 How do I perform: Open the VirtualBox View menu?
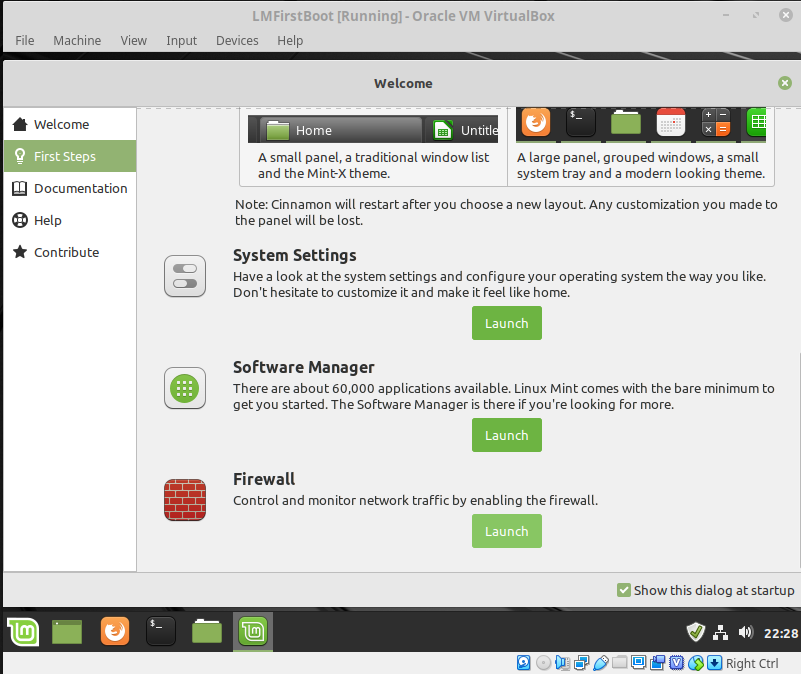pos(133,40)
